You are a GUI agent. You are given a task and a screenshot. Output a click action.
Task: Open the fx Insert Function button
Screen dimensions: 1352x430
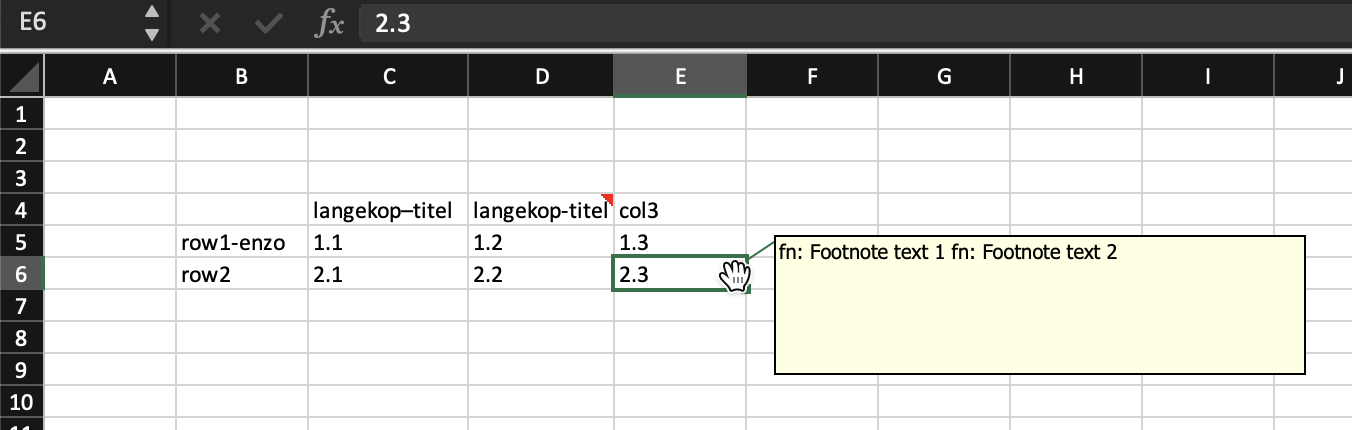329,24
